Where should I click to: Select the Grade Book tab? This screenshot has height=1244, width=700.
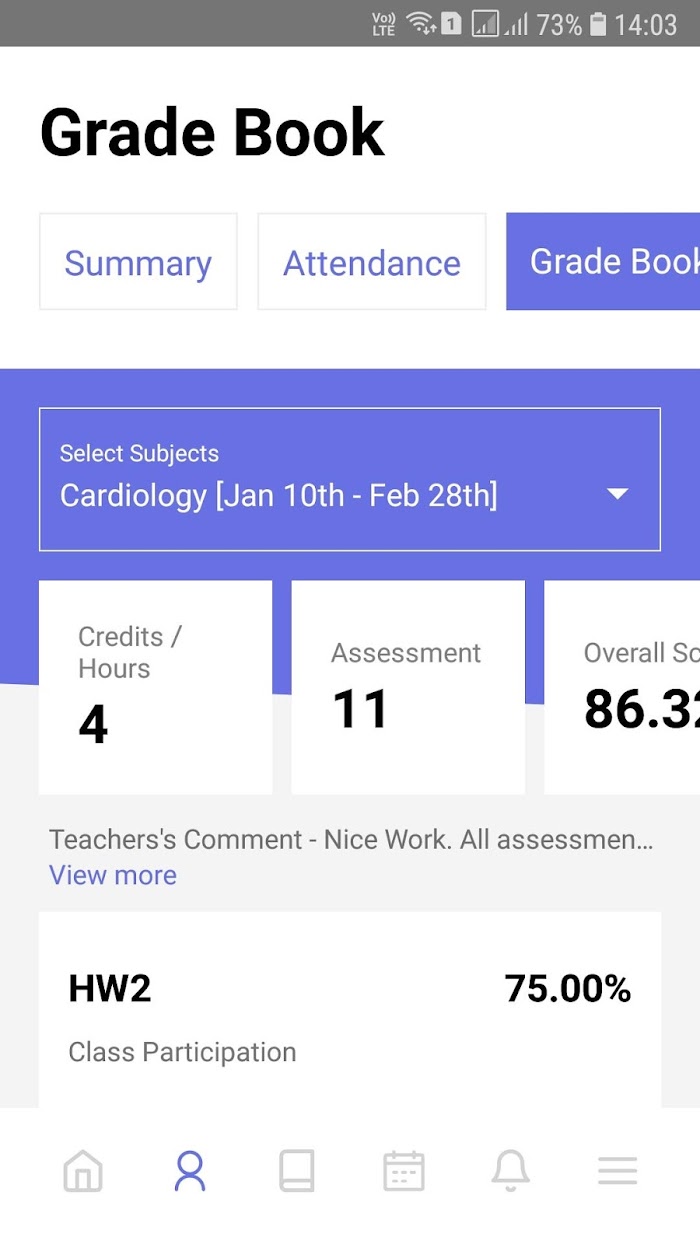point(603,262)
